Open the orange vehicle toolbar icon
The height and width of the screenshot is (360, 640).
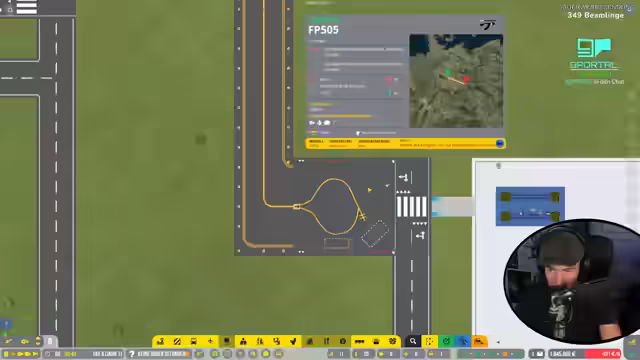click(x=479, y=341)
